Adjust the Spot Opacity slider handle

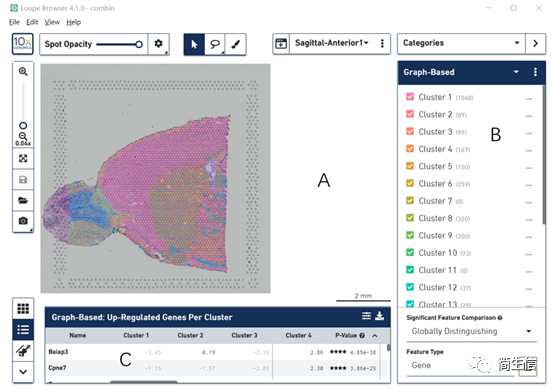[x=139, y=45]
